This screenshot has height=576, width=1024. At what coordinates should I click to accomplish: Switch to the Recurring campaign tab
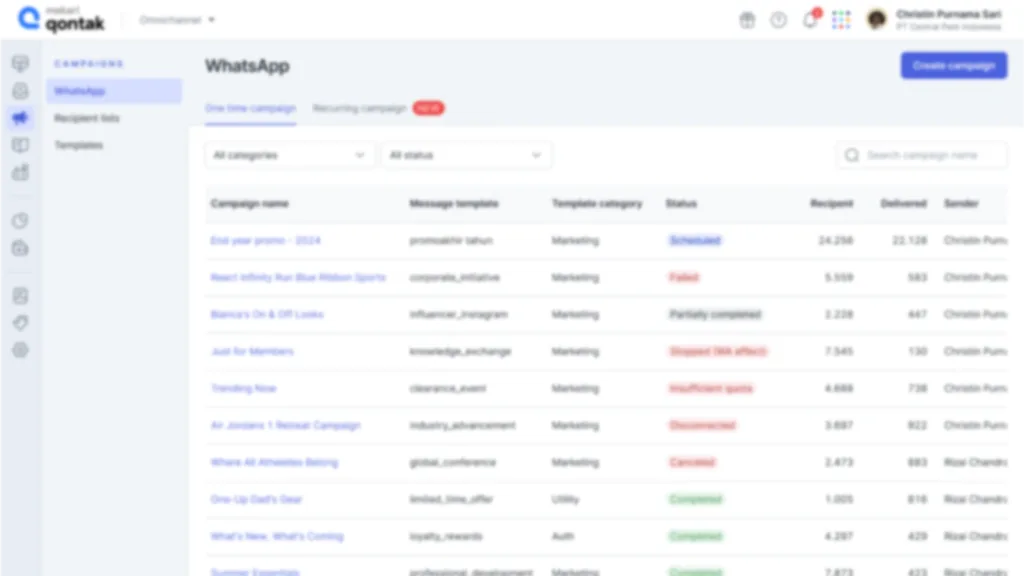point(360,108)
